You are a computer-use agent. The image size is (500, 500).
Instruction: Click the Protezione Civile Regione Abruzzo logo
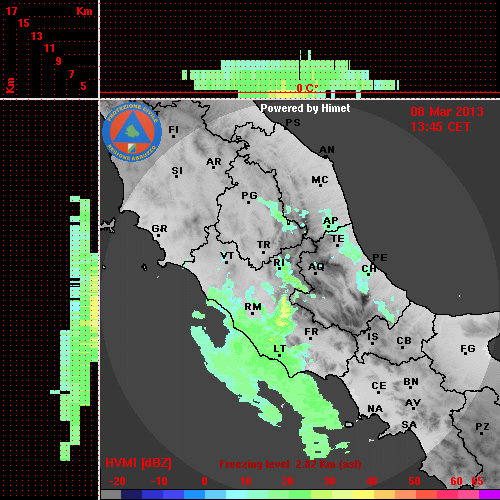click(x=132, y=132)
